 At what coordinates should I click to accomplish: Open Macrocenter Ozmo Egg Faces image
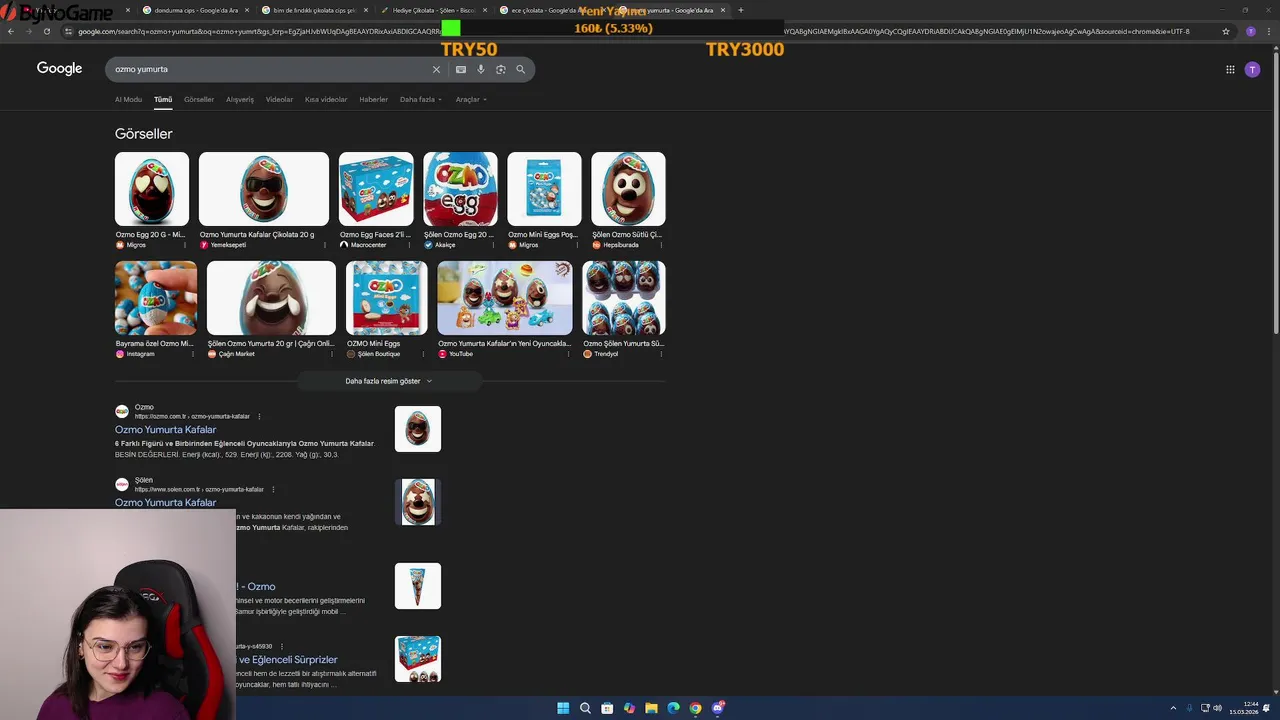click(x=376, y=189)
